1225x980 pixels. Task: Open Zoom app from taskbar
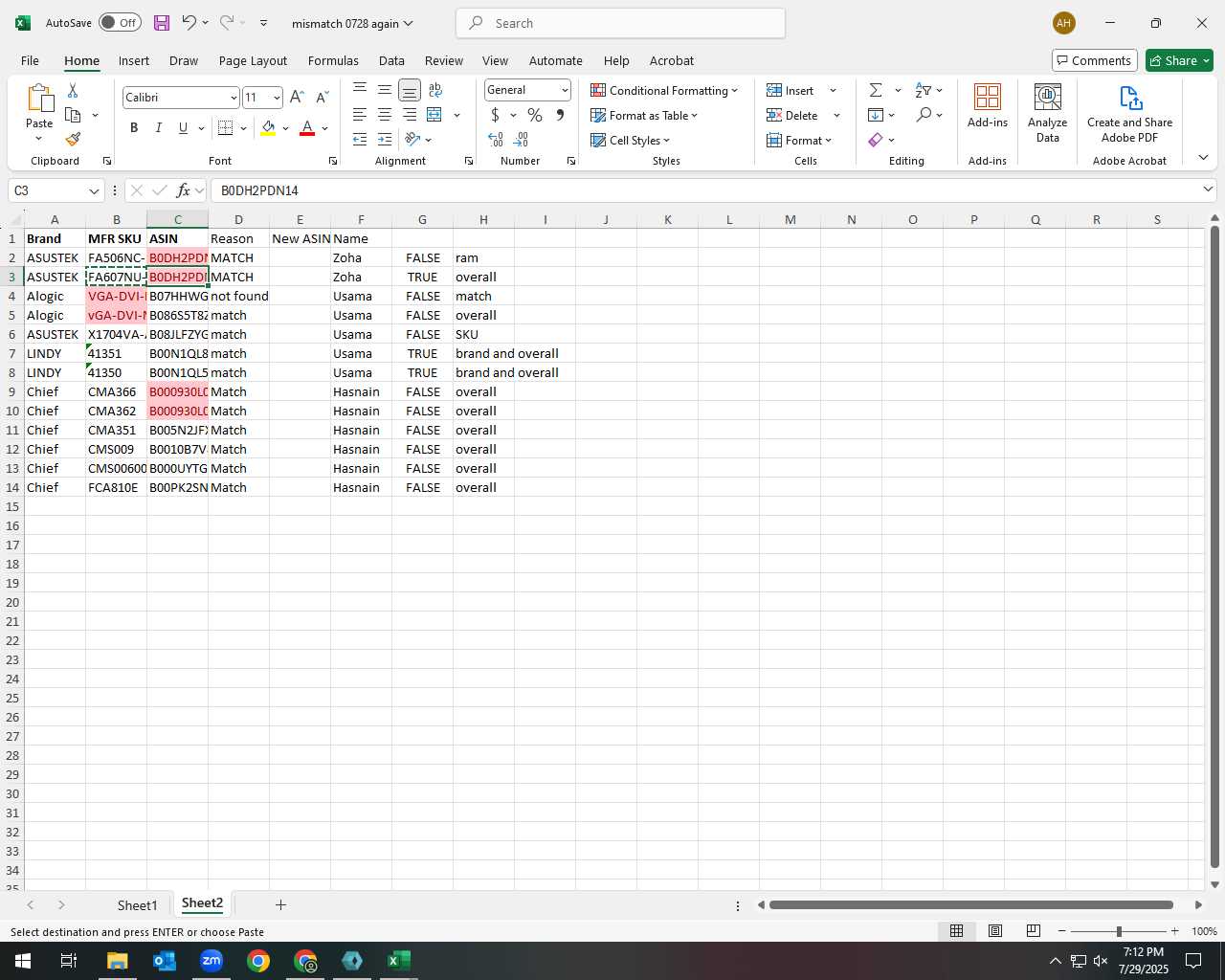coord(212,961)
